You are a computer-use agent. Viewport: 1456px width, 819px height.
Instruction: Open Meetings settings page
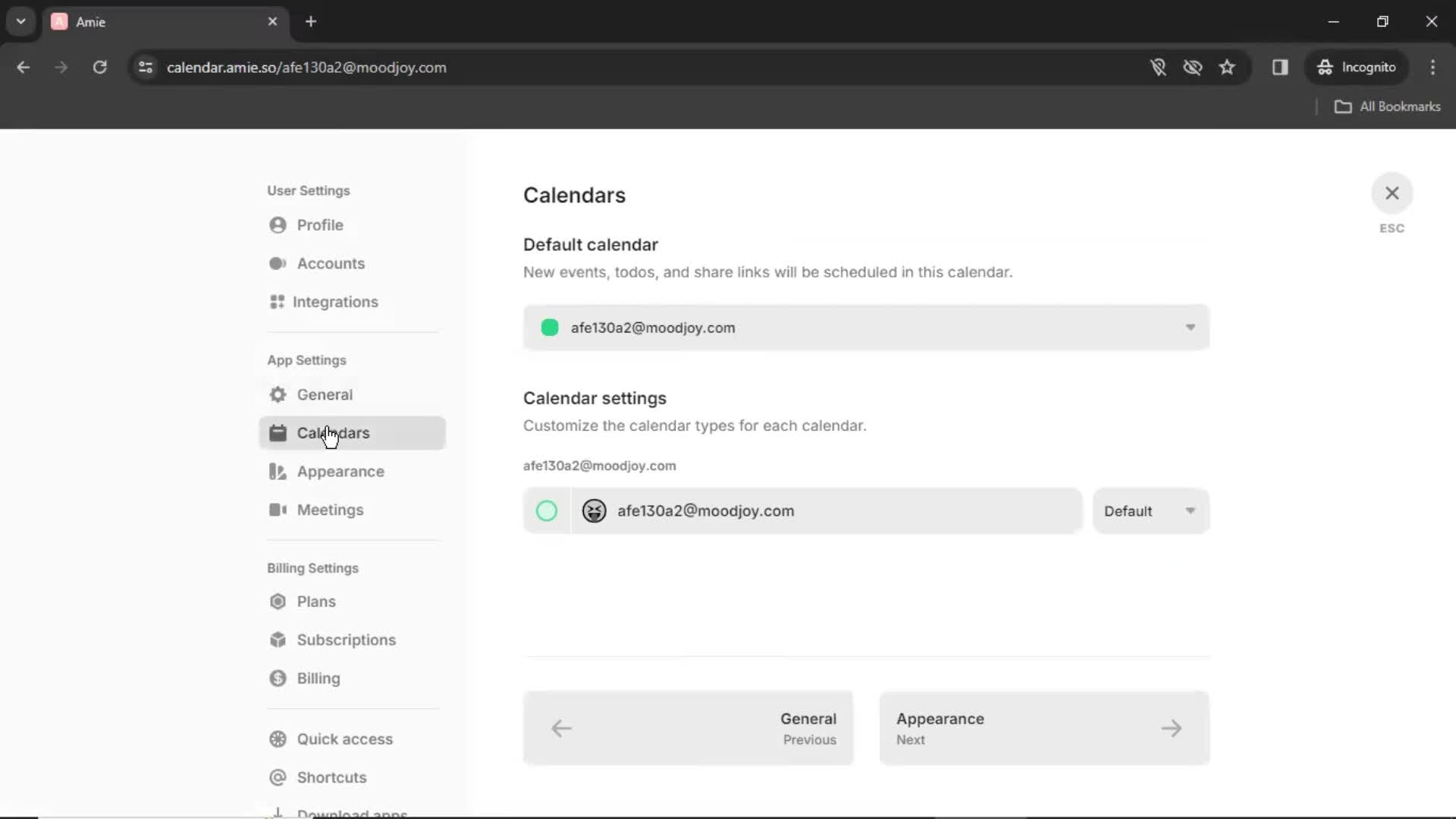330,510
